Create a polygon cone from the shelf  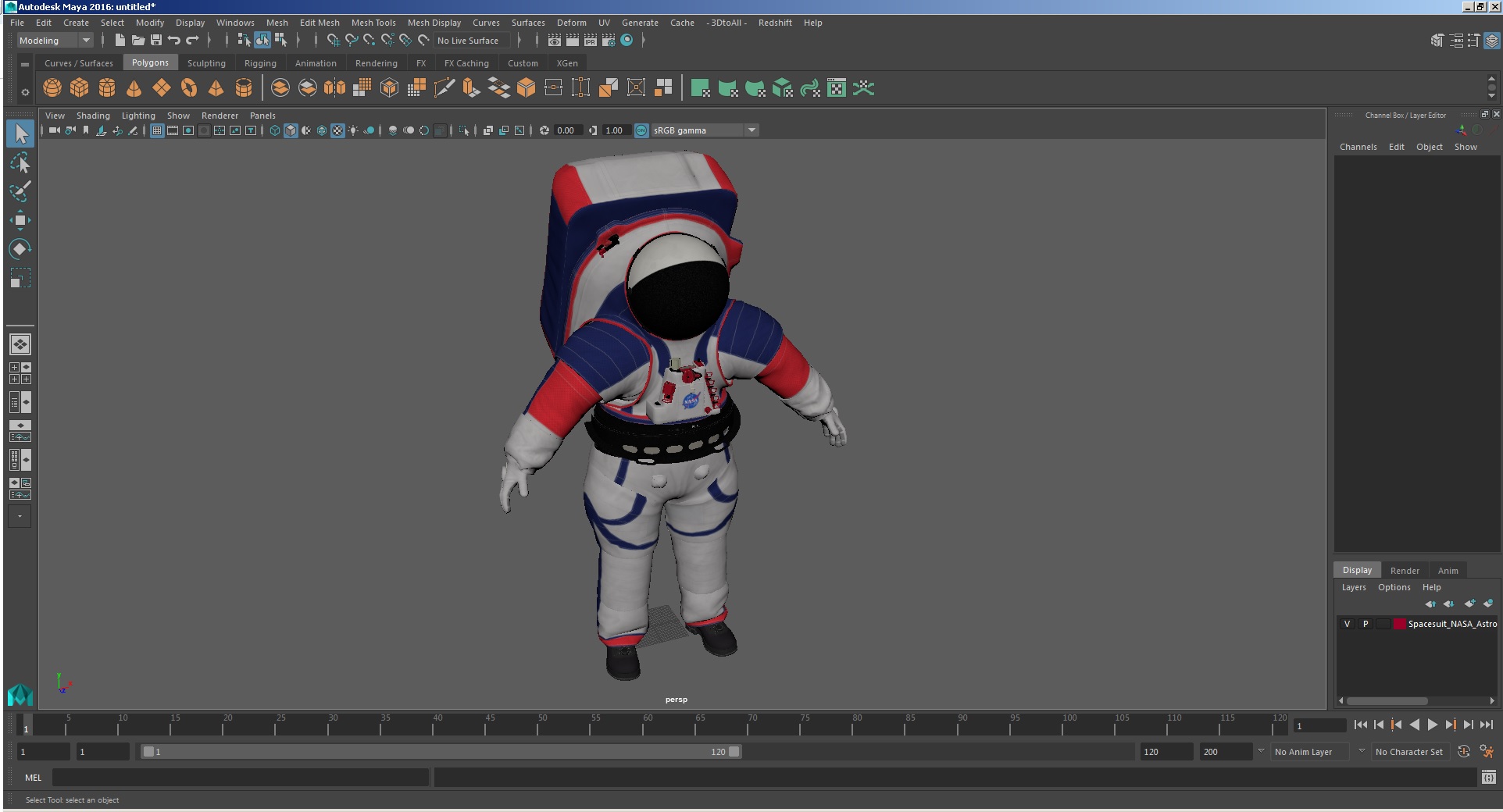(134, 88)
